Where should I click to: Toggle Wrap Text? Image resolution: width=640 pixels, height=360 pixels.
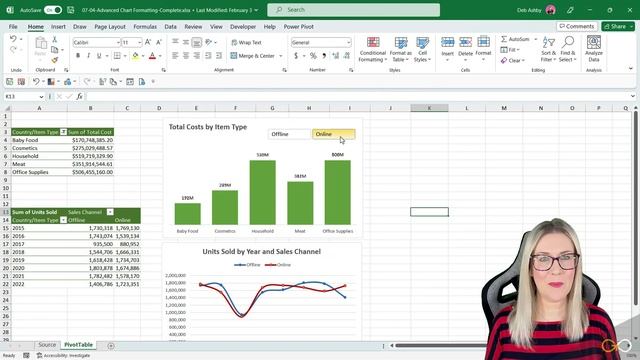[x=246, y=42]
